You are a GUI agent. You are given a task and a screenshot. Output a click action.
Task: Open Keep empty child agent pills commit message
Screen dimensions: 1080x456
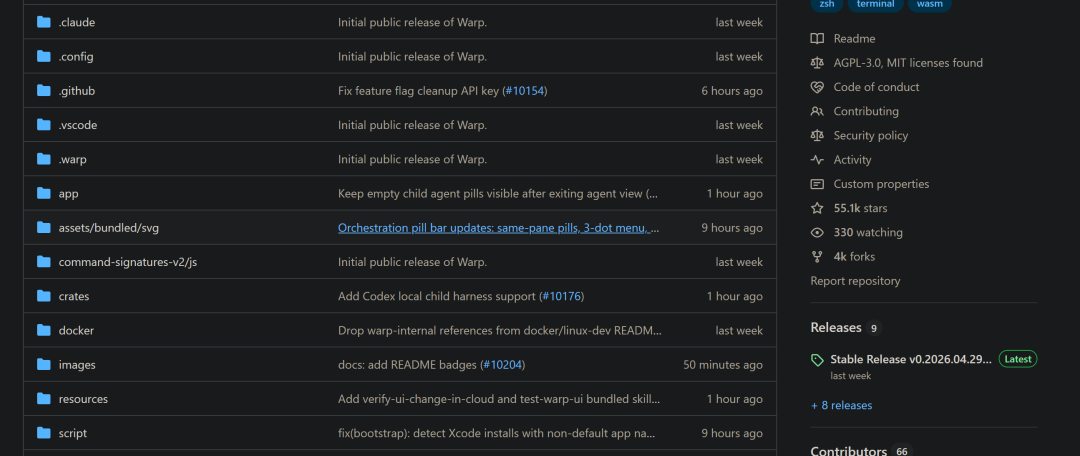(x=498, y=194)
